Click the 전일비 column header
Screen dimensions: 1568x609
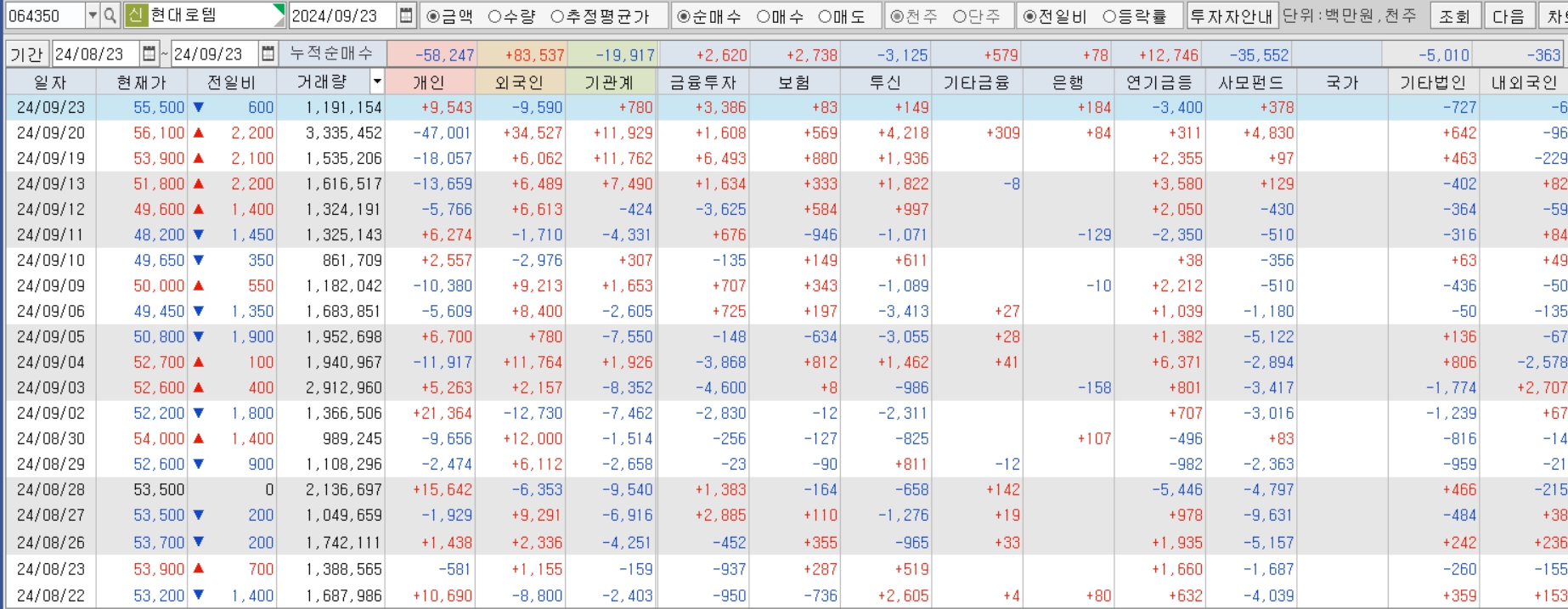[232, 82]
